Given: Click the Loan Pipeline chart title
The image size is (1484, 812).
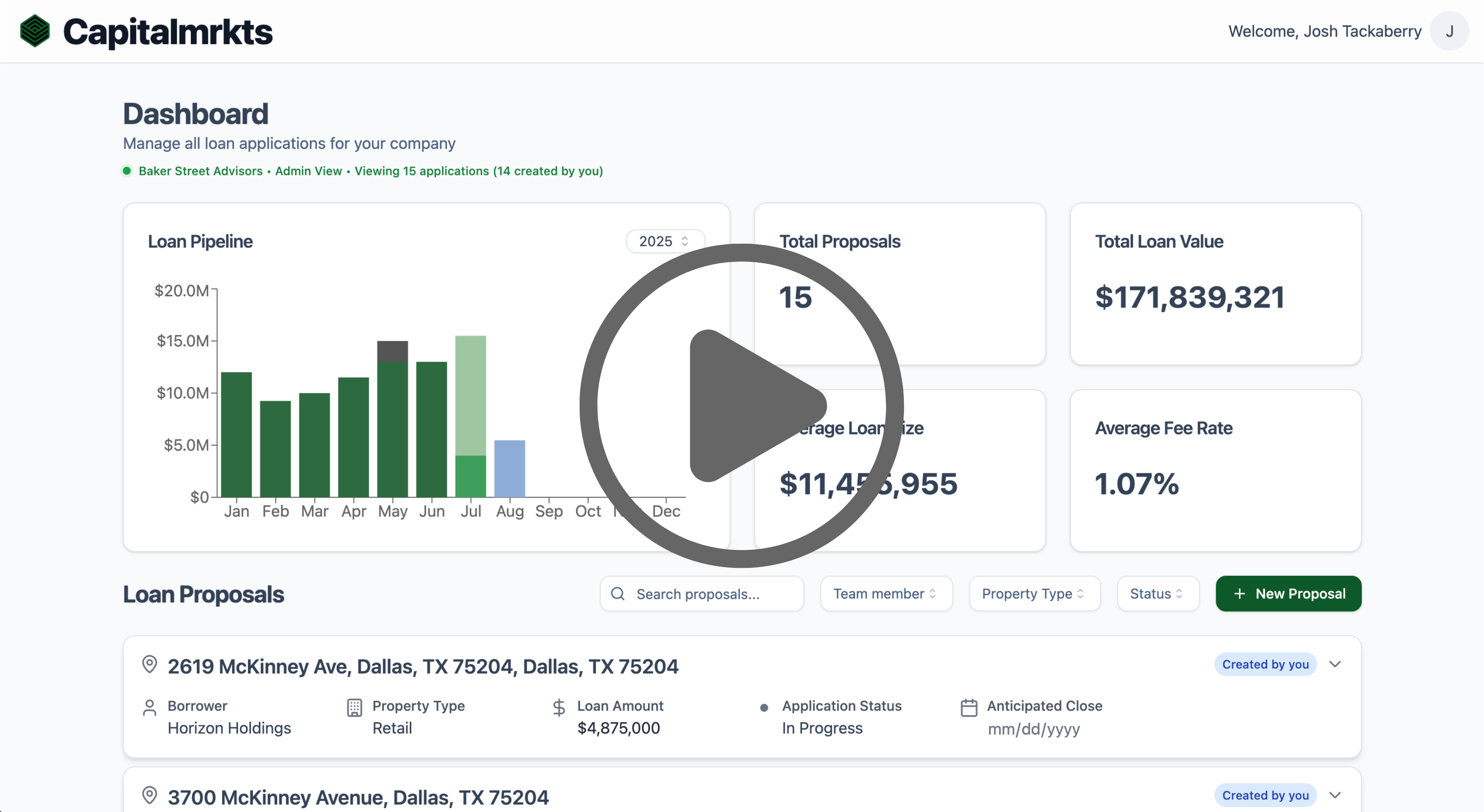Looking at the screenshot, I should pyautogui.click(x=200, y=242).
